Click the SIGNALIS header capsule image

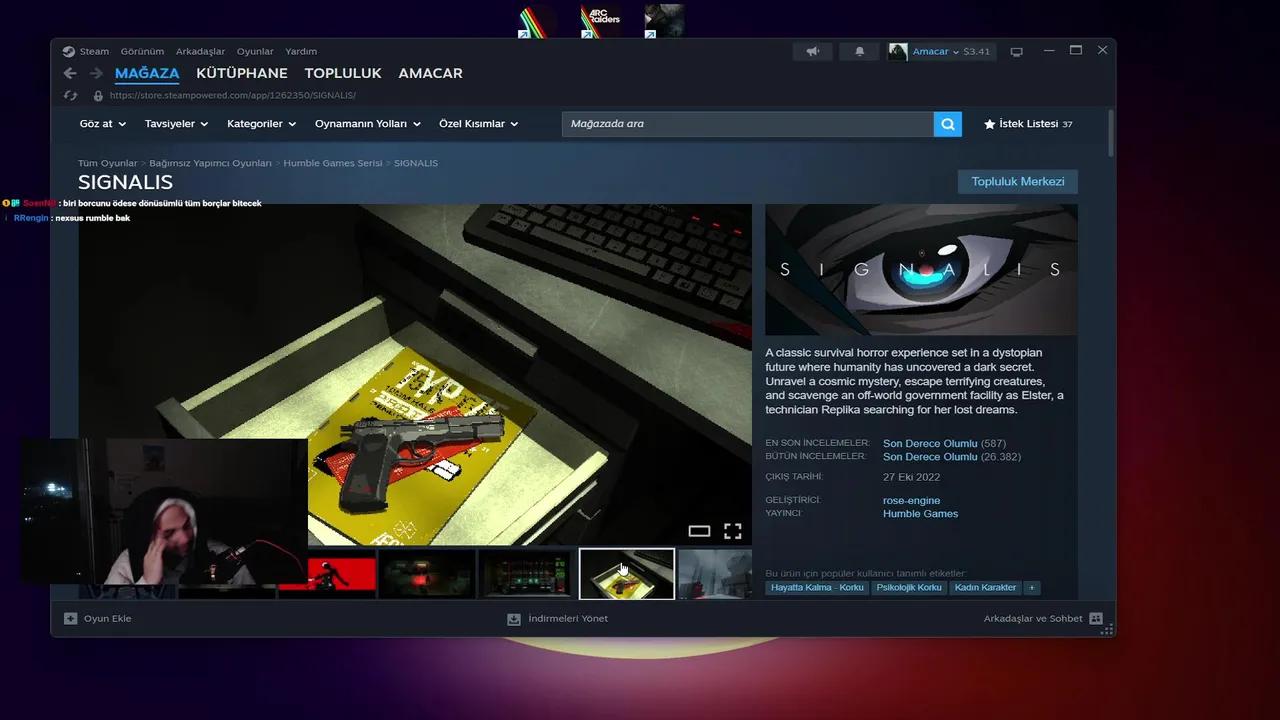(921, 270)
